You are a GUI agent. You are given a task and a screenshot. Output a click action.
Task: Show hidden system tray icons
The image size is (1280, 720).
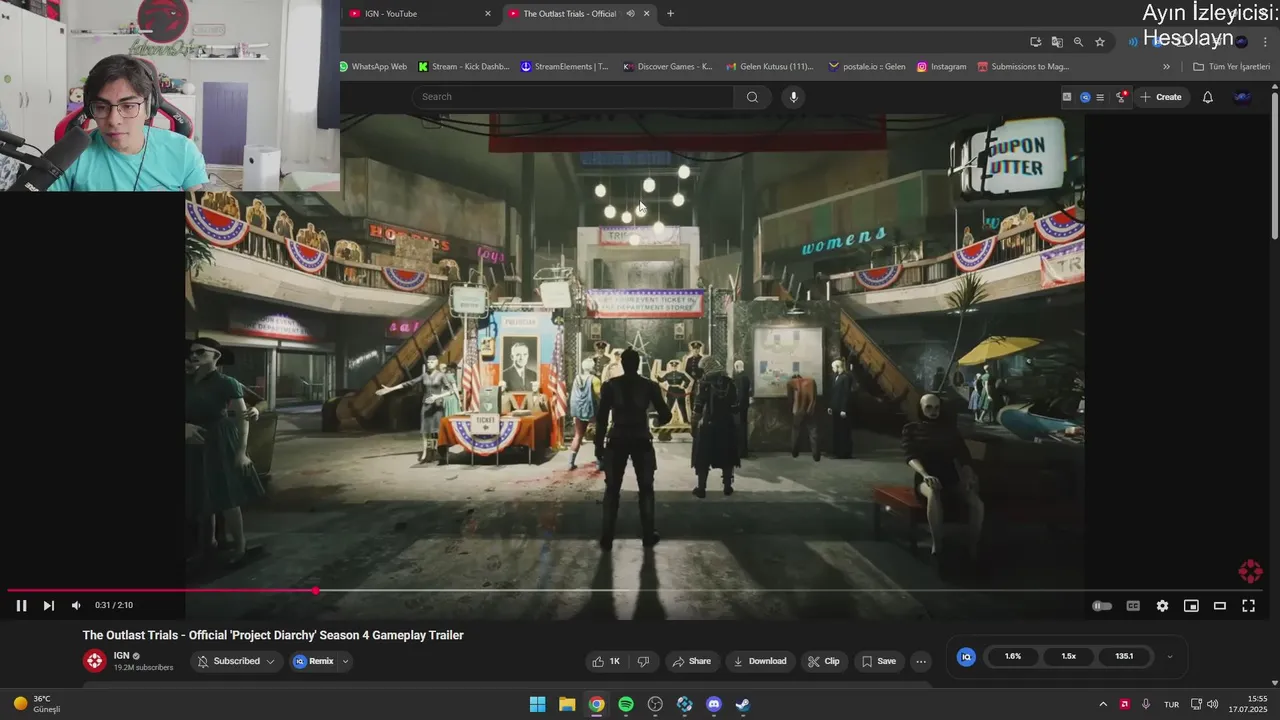point(1103,704)
